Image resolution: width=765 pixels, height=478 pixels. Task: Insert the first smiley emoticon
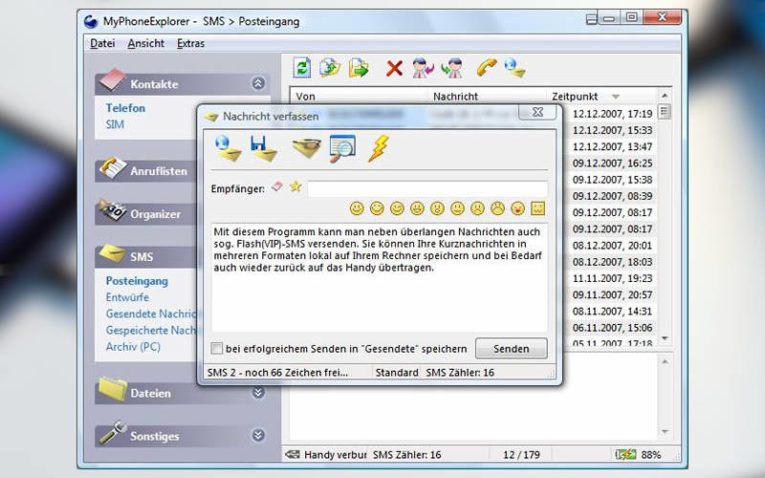tap(357, 209)
